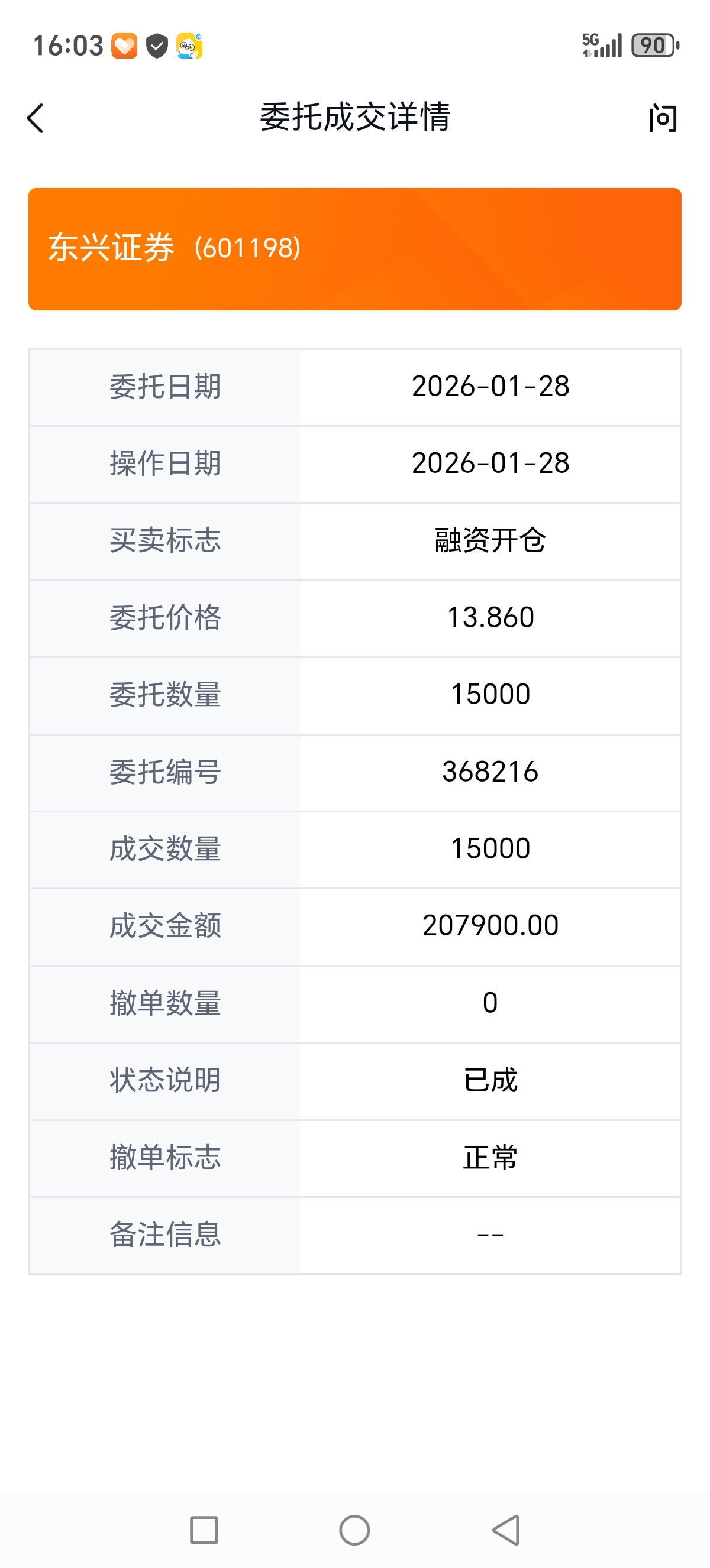
Task: Tap the back arrow icon
Action: (x=35, y=118)
